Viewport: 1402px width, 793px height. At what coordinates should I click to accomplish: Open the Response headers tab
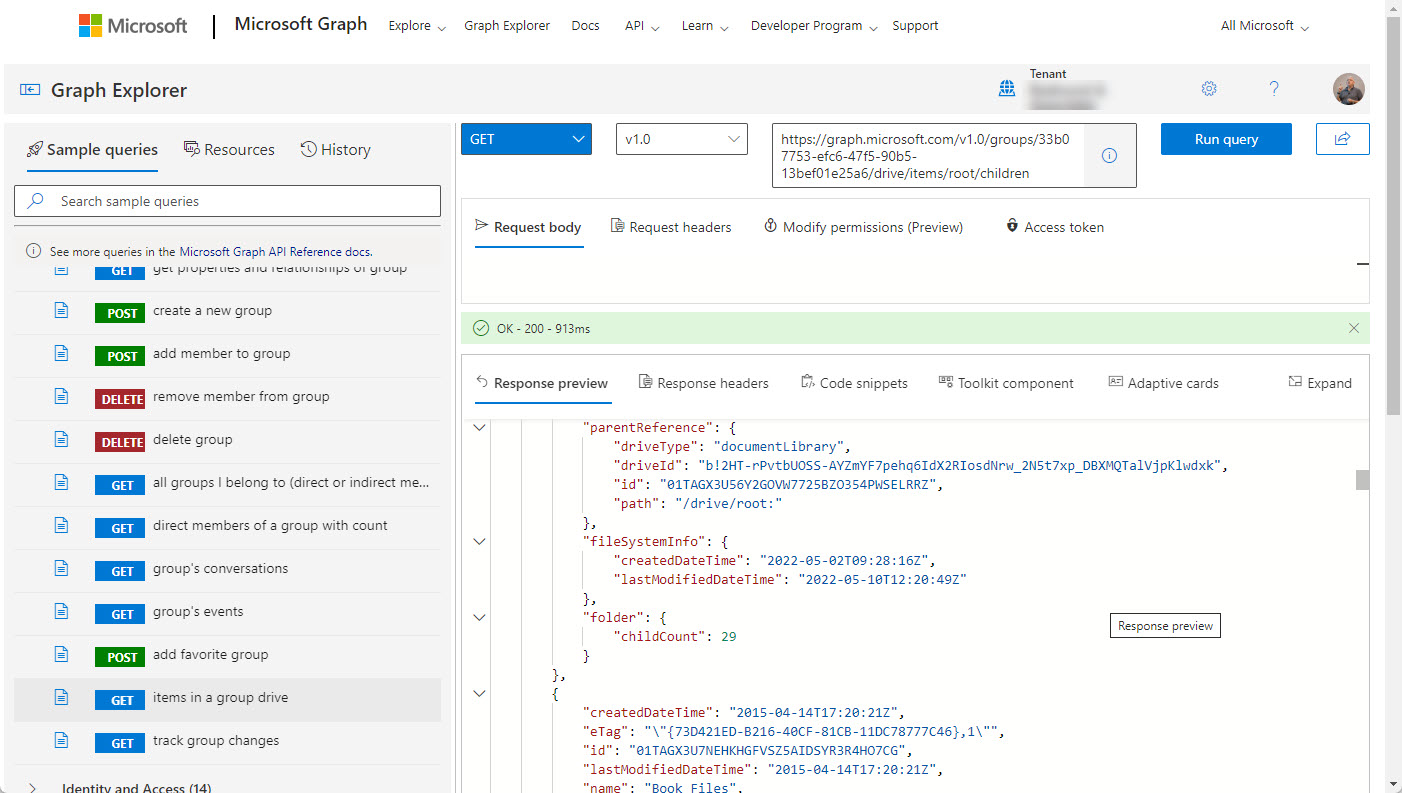[703, 383]
